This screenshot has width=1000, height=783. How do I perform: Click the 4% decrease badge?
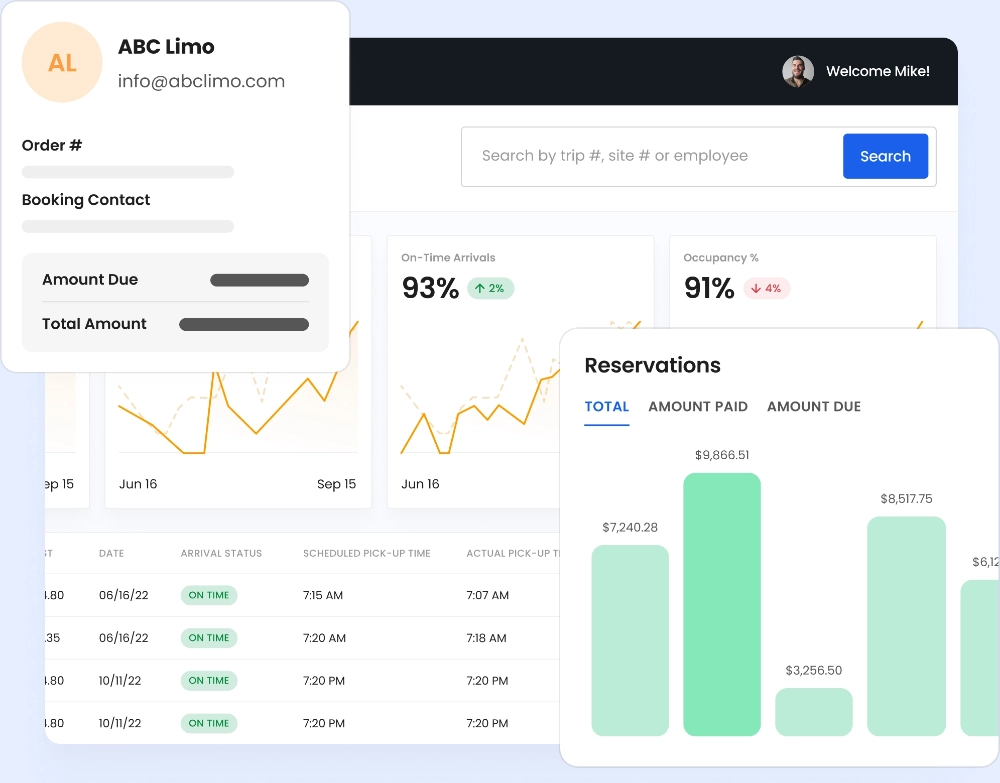click(x=767, y=288)
